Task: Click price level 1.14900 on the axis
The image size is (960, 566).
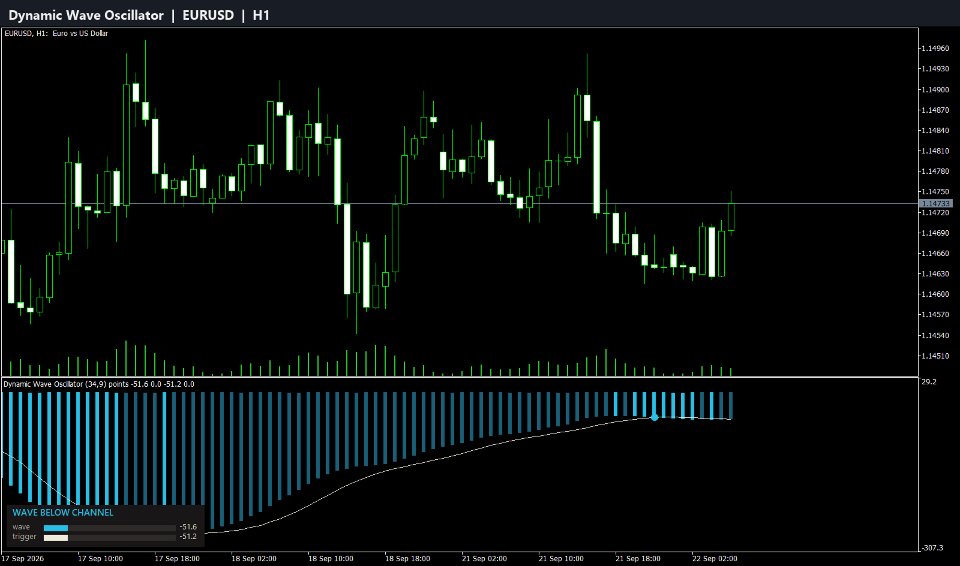Action: (935, 89)
